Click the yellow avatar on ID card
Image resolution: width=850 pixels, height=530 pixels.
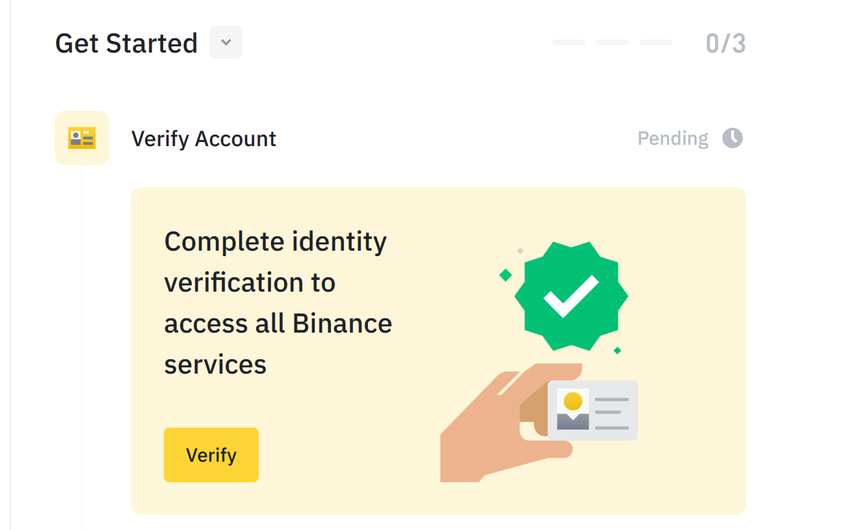click(573, 401)
